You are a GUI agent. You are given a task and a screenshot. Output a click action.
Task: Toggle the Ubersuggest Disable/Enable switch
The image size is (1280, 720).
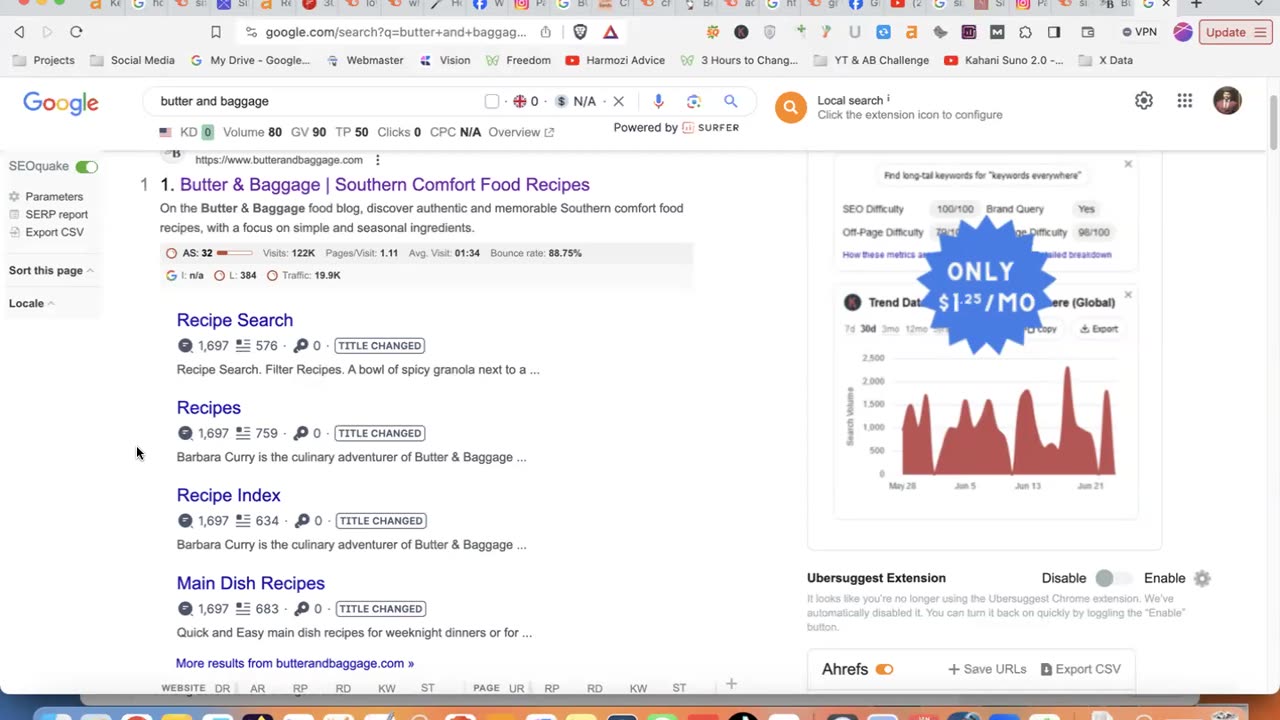coord(1115,578)
